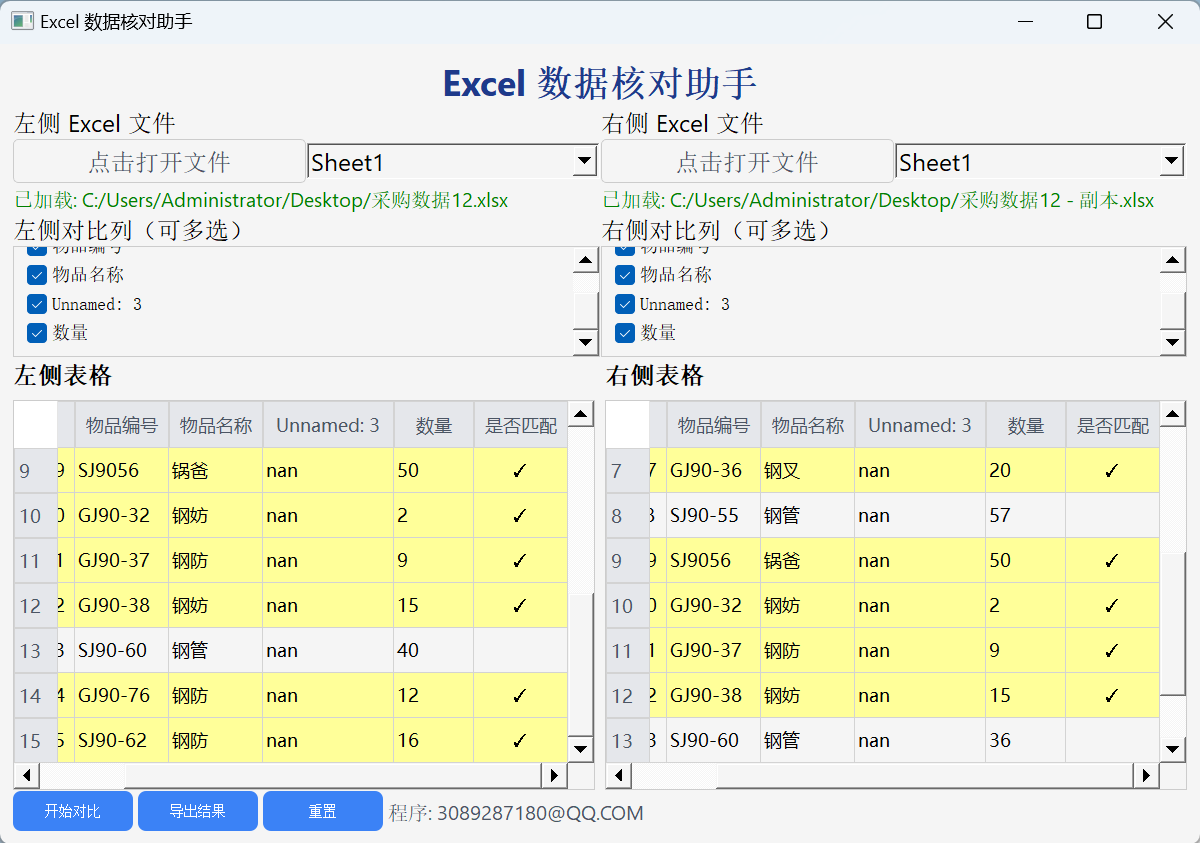Toggle right 物品名称 checkbox

point(625,275)
